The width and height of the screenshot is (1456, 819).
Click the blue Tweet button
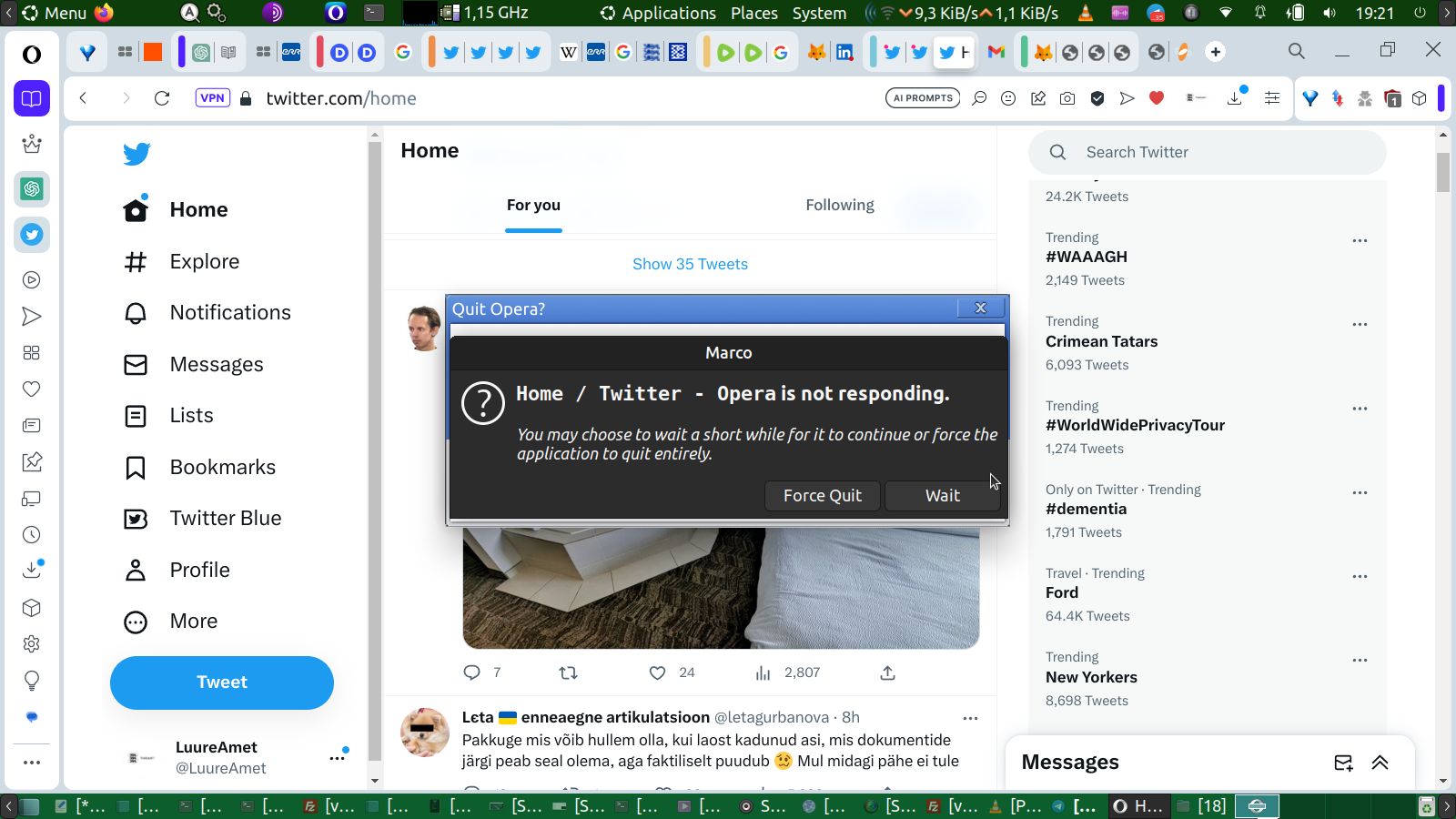click(222, 682)
